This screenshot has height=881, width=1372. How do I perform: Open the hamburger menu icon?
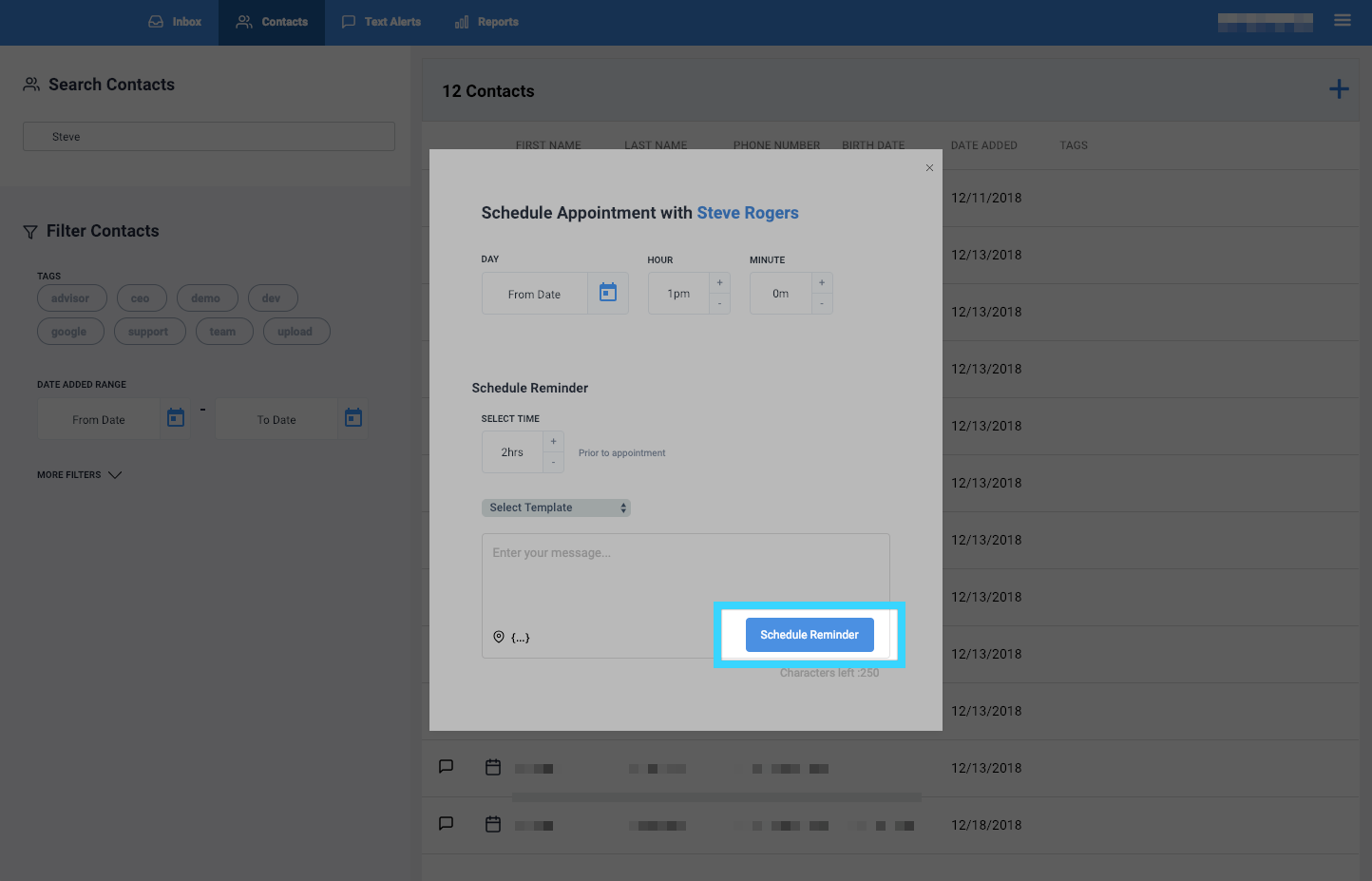(1343, 20)
